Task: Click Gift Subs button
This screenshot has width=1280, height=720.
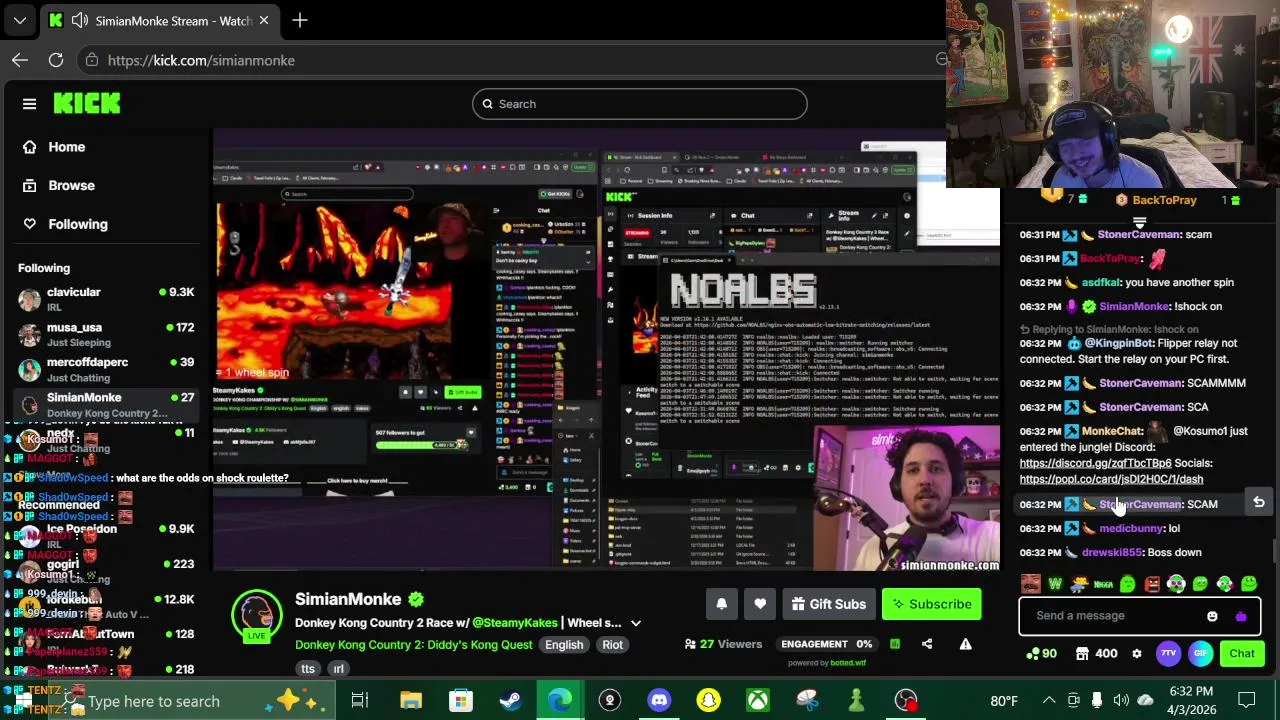Action: [828, 604]
